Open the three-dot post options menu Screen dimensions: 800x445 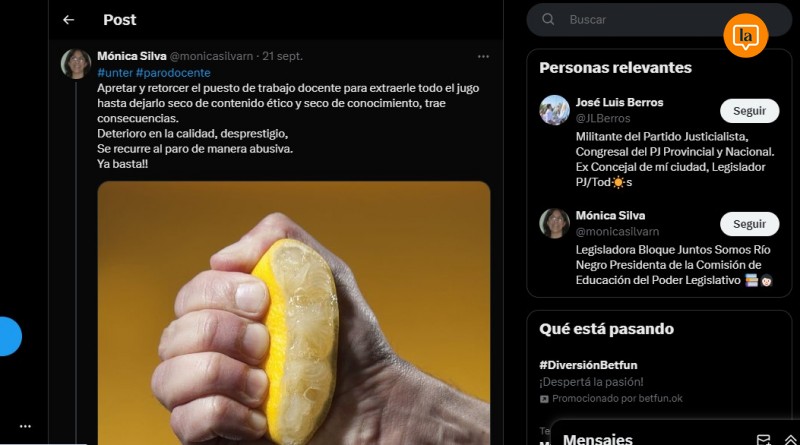tap(483, 57)
